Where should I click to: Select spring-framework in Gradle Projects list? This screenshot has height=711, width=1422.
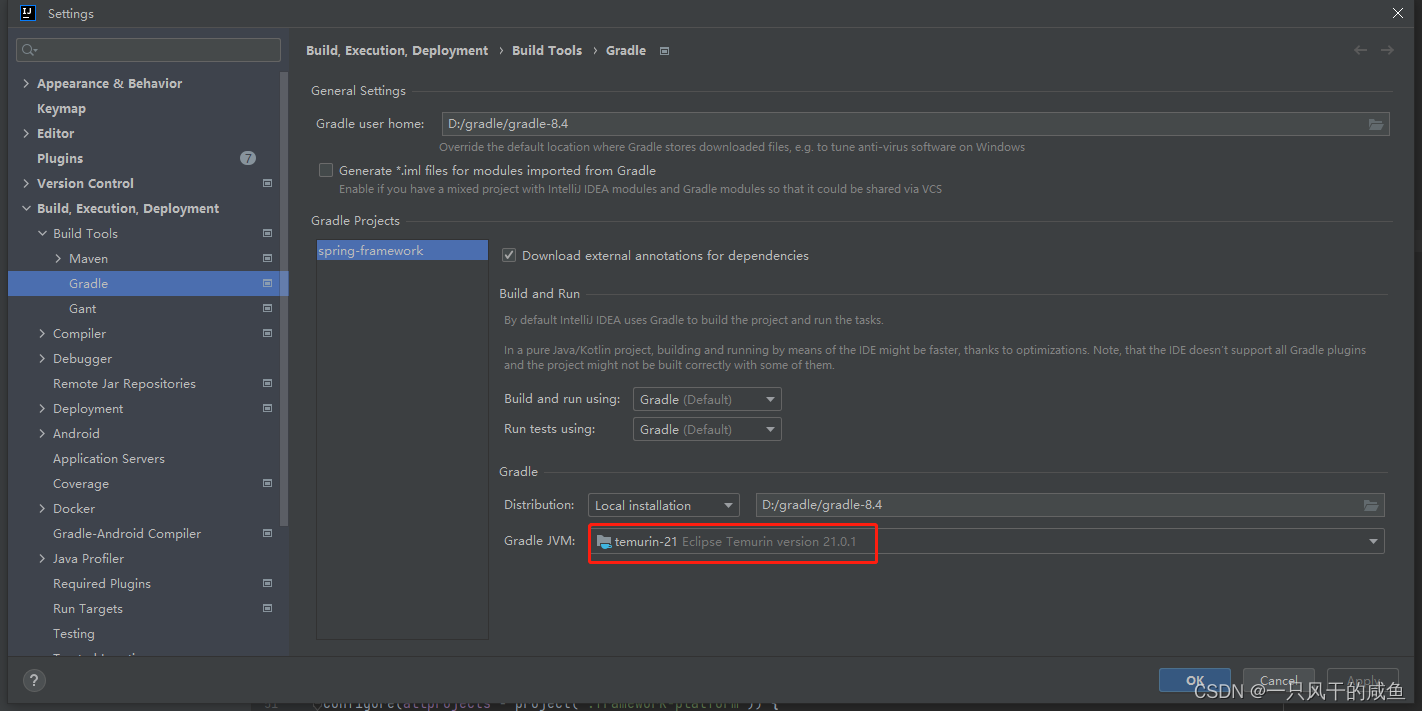click(x=402, y=251)
